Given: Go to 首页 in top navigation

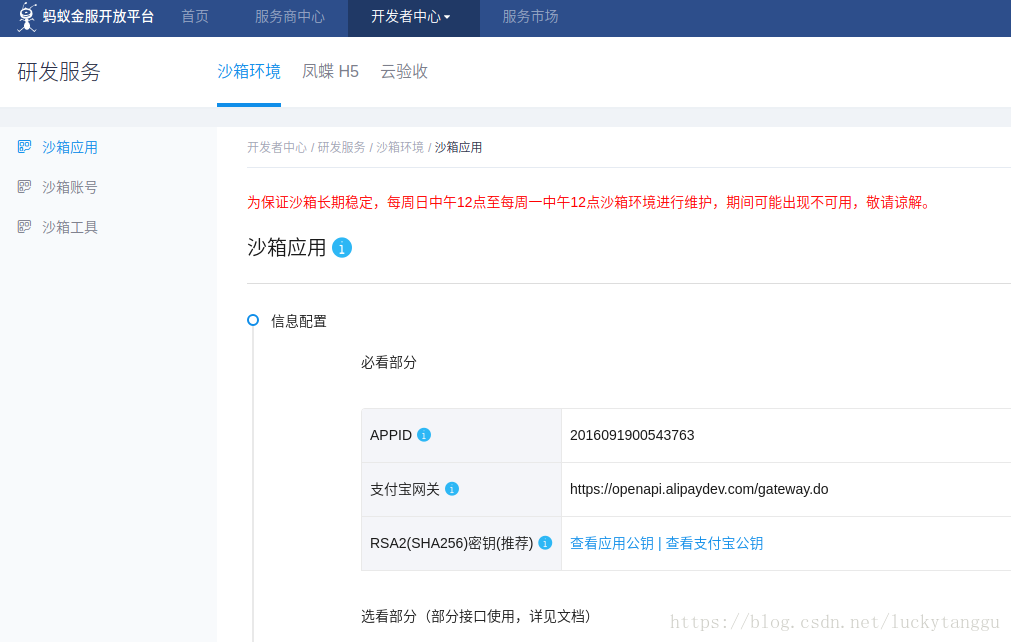Looking at the screenshot, I should click(195, 17).
